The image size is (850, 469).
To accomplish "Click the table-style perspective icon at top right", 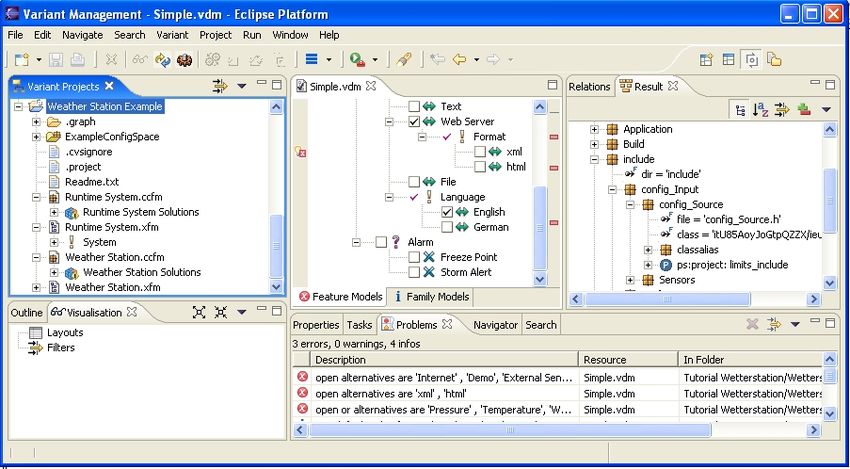I will (729, 60).
